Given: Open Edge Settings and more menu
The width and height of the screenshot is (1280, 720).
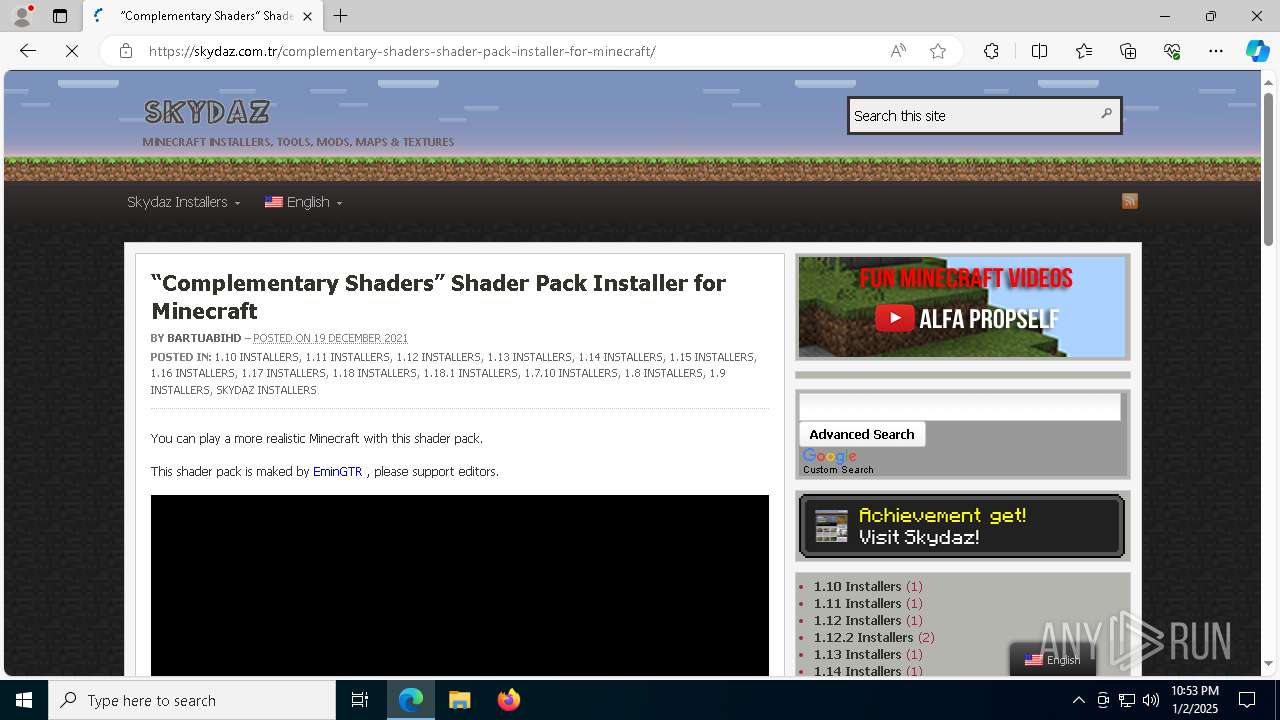Looking at the screenshot, I should click(1216, 51).
